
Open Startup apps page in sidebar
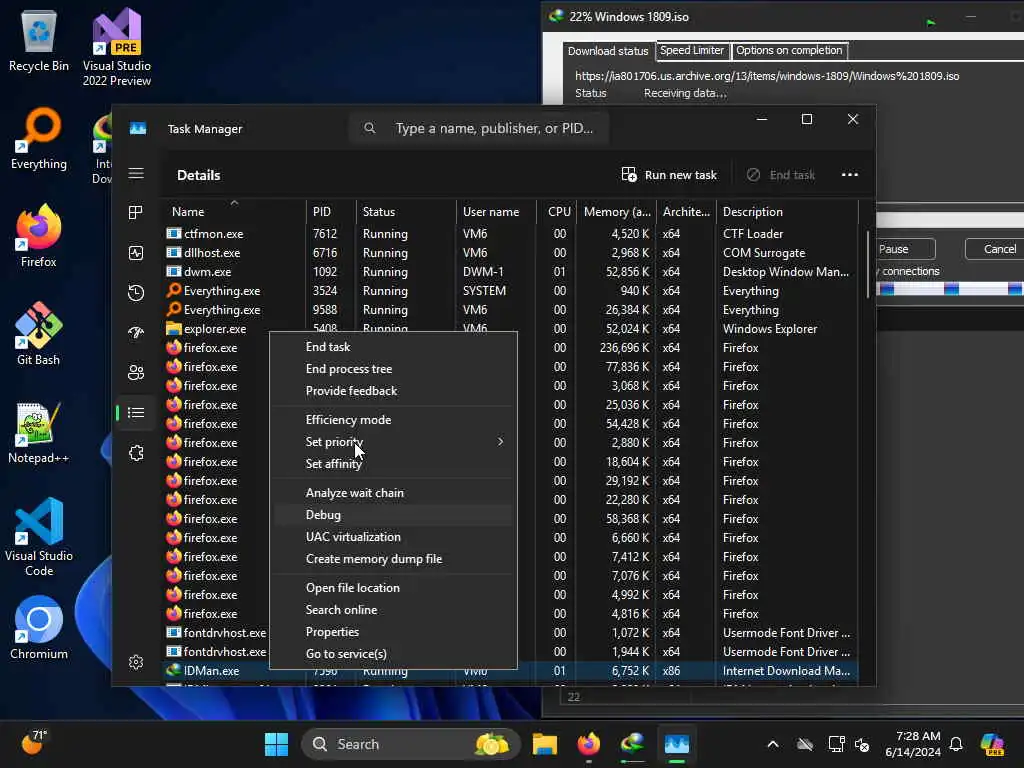click(136, 332)
